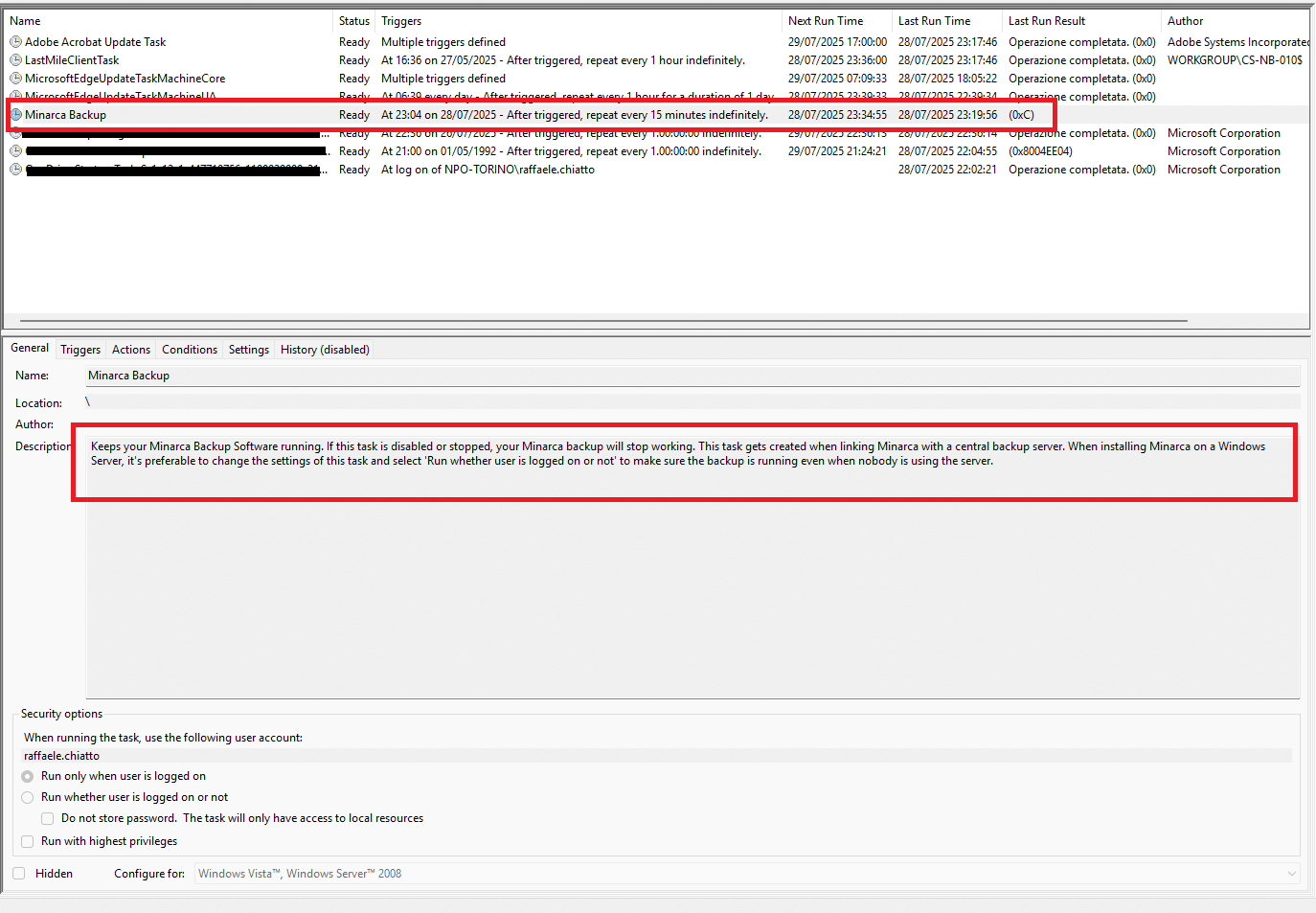Click next run time 28/07/2025 23:34:55

click(837, 115)
